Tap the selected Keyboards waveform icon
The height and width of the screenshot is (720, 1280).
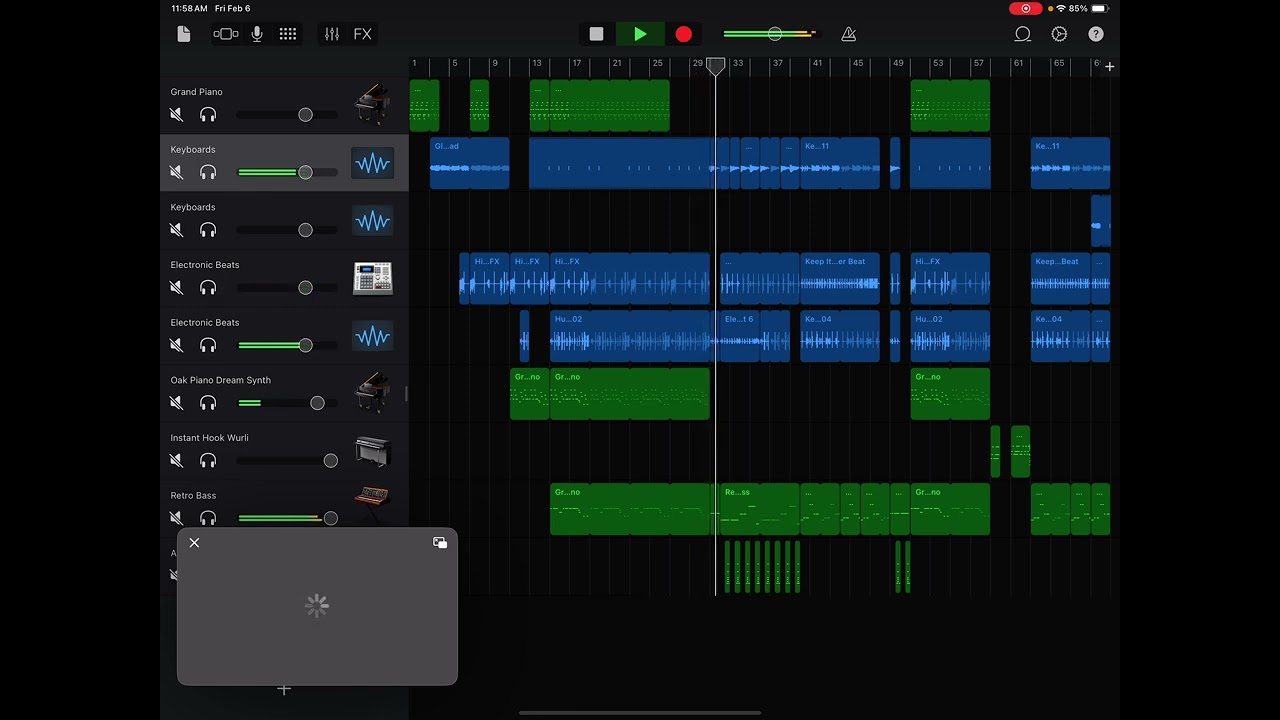point(372,163)
